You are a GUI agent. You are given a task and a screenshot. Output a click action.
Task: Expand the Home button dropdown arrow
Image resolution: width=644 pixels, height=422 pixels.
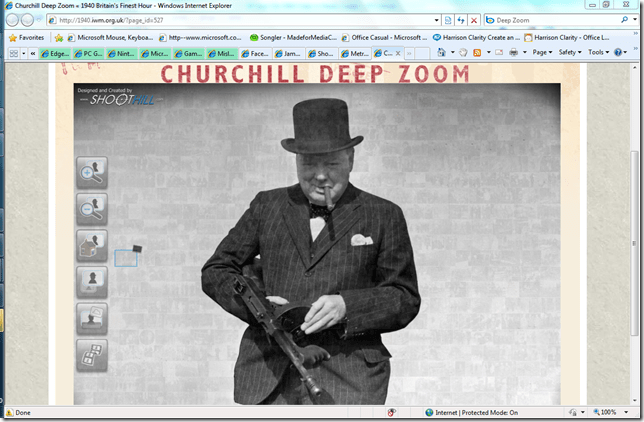tap(453, 52)
